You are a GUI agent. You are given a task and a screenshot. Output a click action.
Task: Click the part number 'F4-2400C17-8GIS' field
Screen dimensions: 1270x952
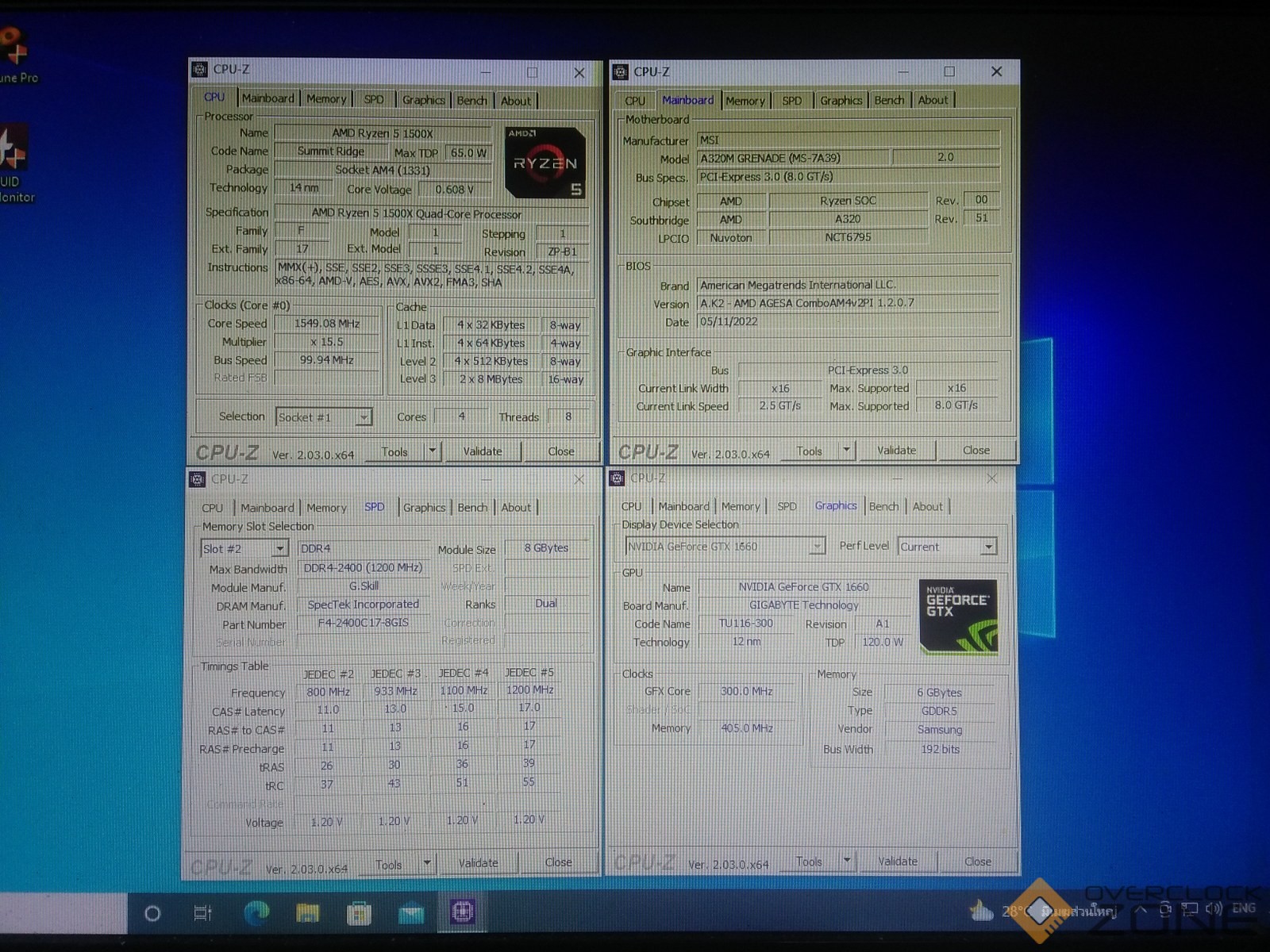point(364,624)
